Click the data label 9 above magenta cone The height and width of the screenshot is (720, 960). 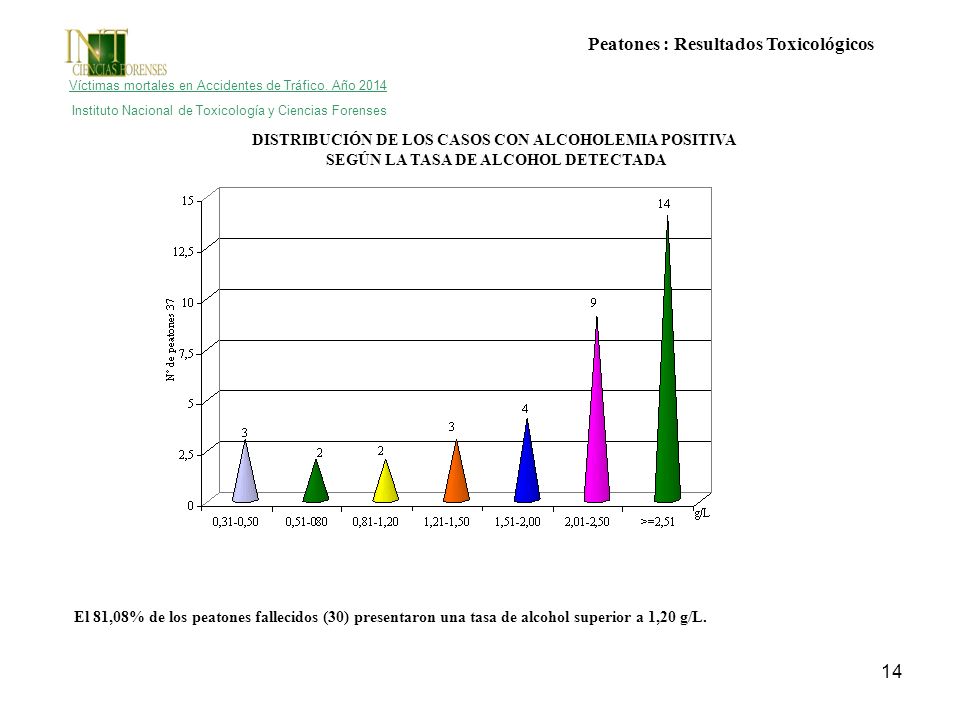[593, 302]
